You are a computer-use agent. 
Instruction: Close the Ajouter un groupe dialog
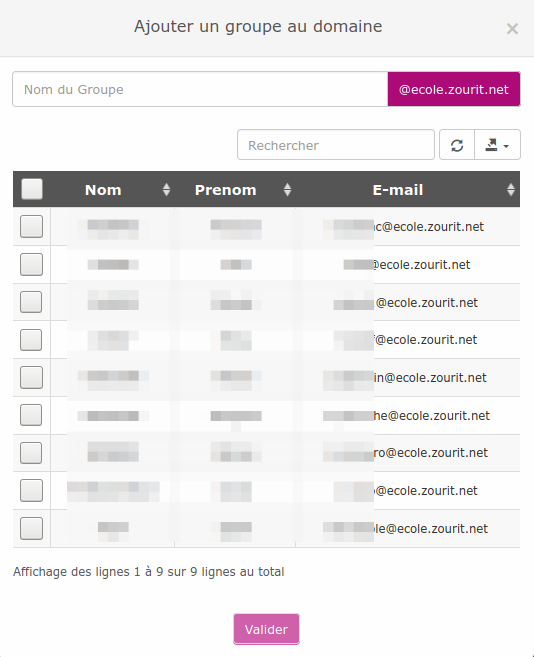512,29
